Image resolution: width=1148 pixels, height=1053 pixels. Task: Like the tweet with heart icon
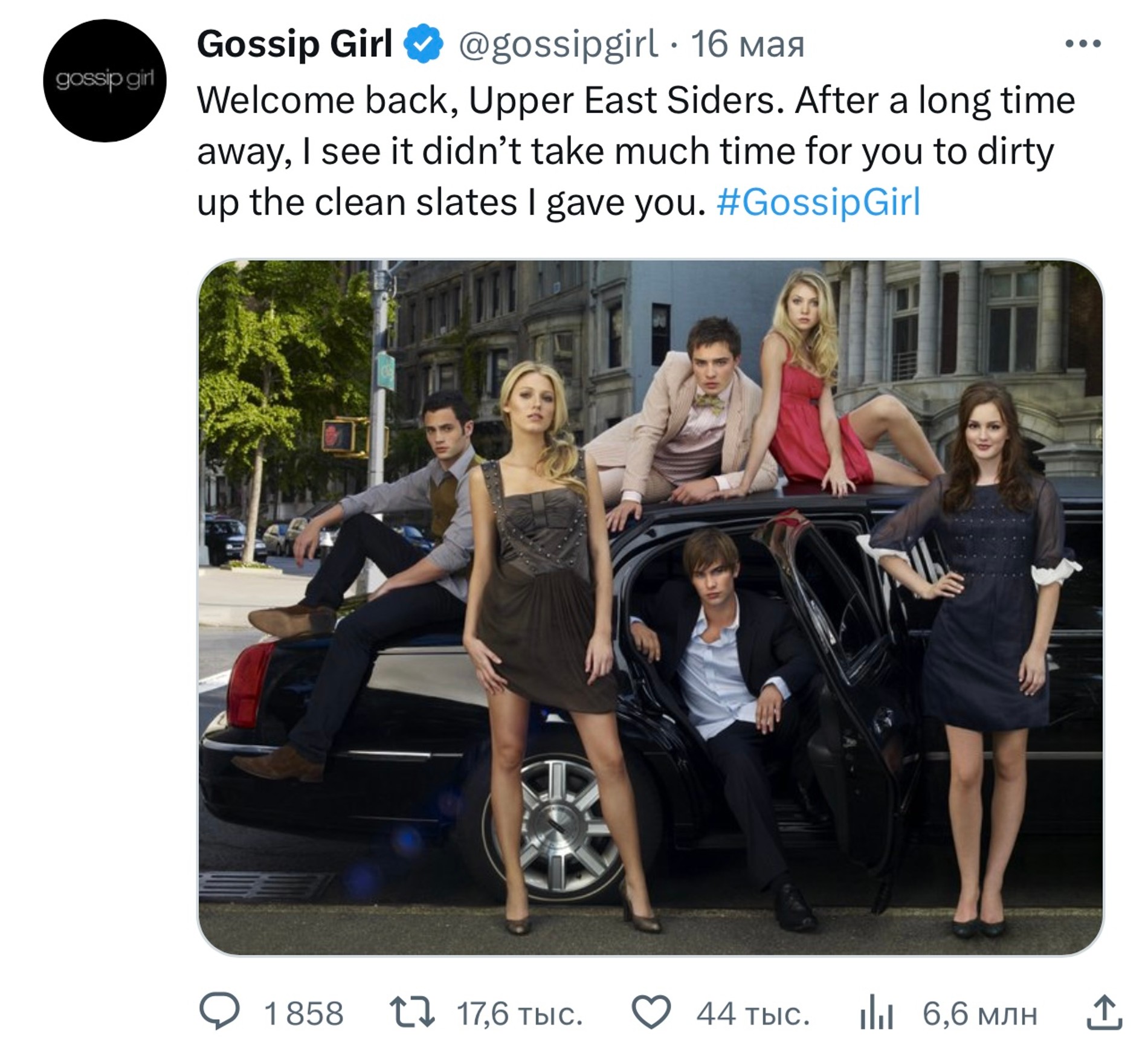(651, 1013)
